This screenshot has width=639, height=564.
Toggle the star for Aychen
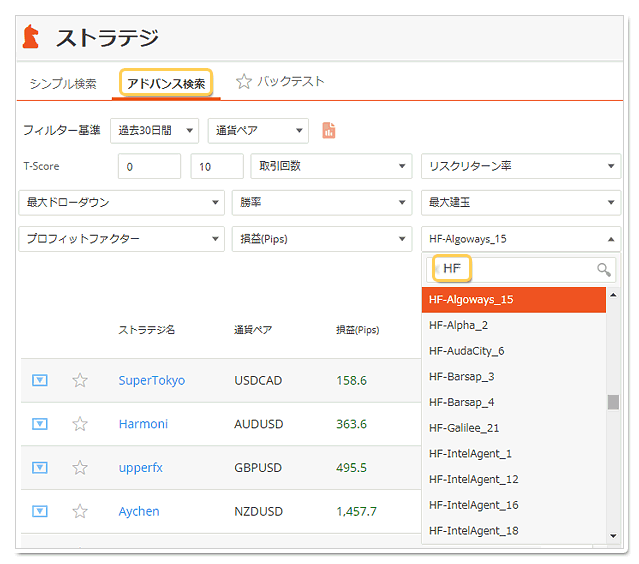[x=80, y=511]
